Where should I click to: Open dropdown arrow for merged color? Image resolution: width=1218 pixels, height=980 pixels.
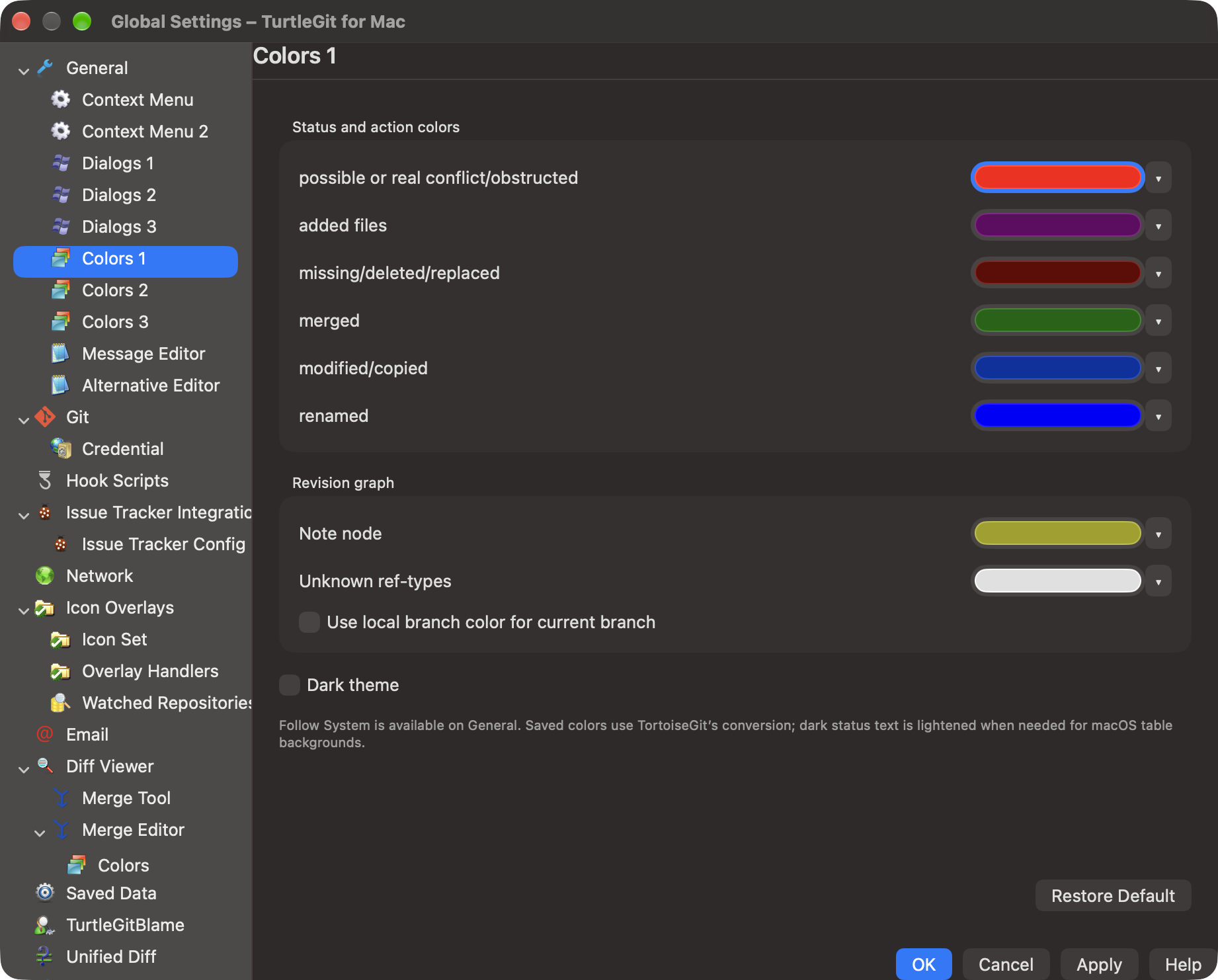pos(1158,321)
